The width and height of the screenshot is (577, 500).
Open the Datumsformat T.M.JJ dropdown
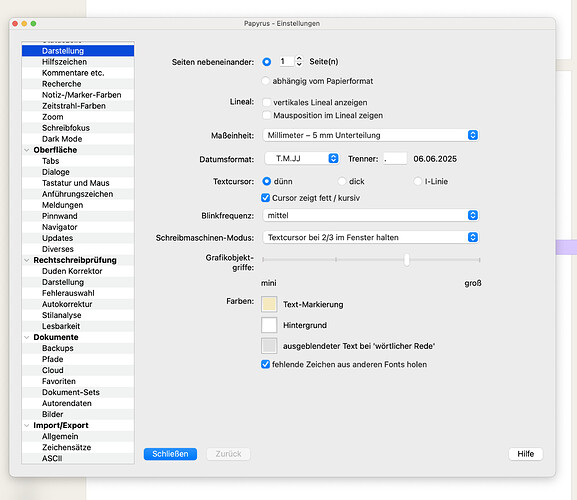[302, 159]
